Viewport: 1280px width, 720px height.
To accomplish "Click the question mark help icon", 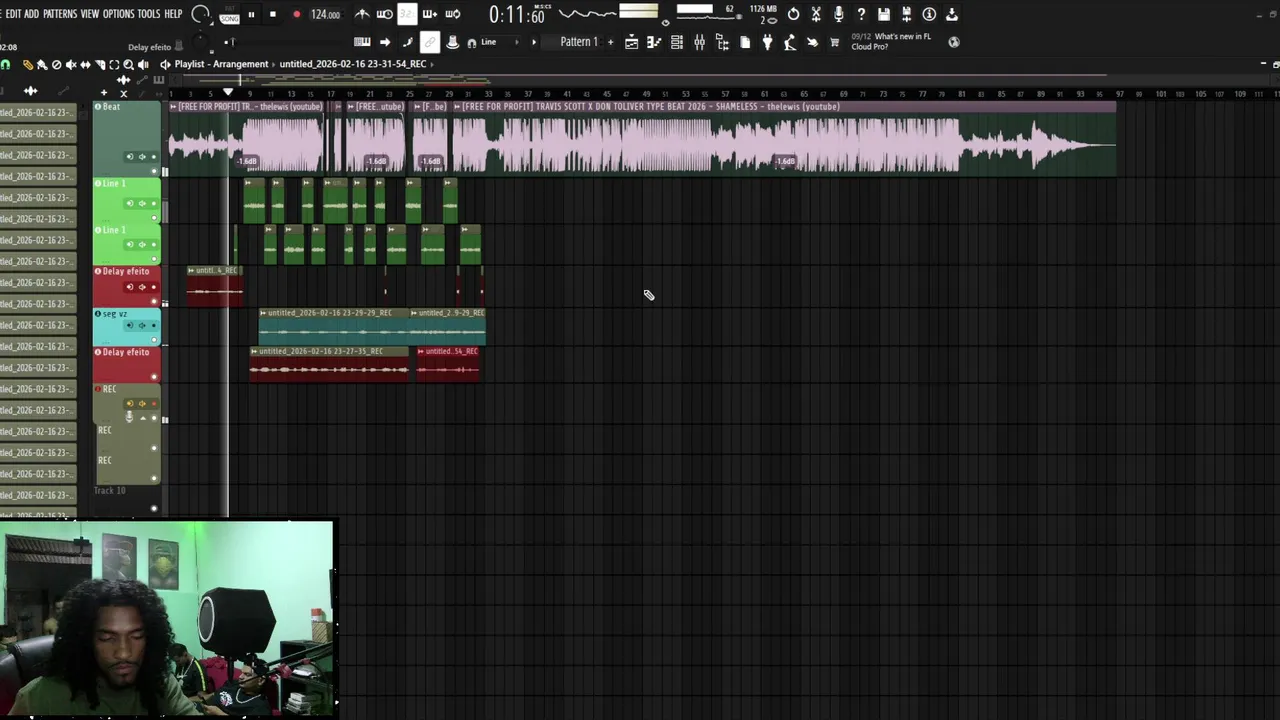I will tap(861, 14).
